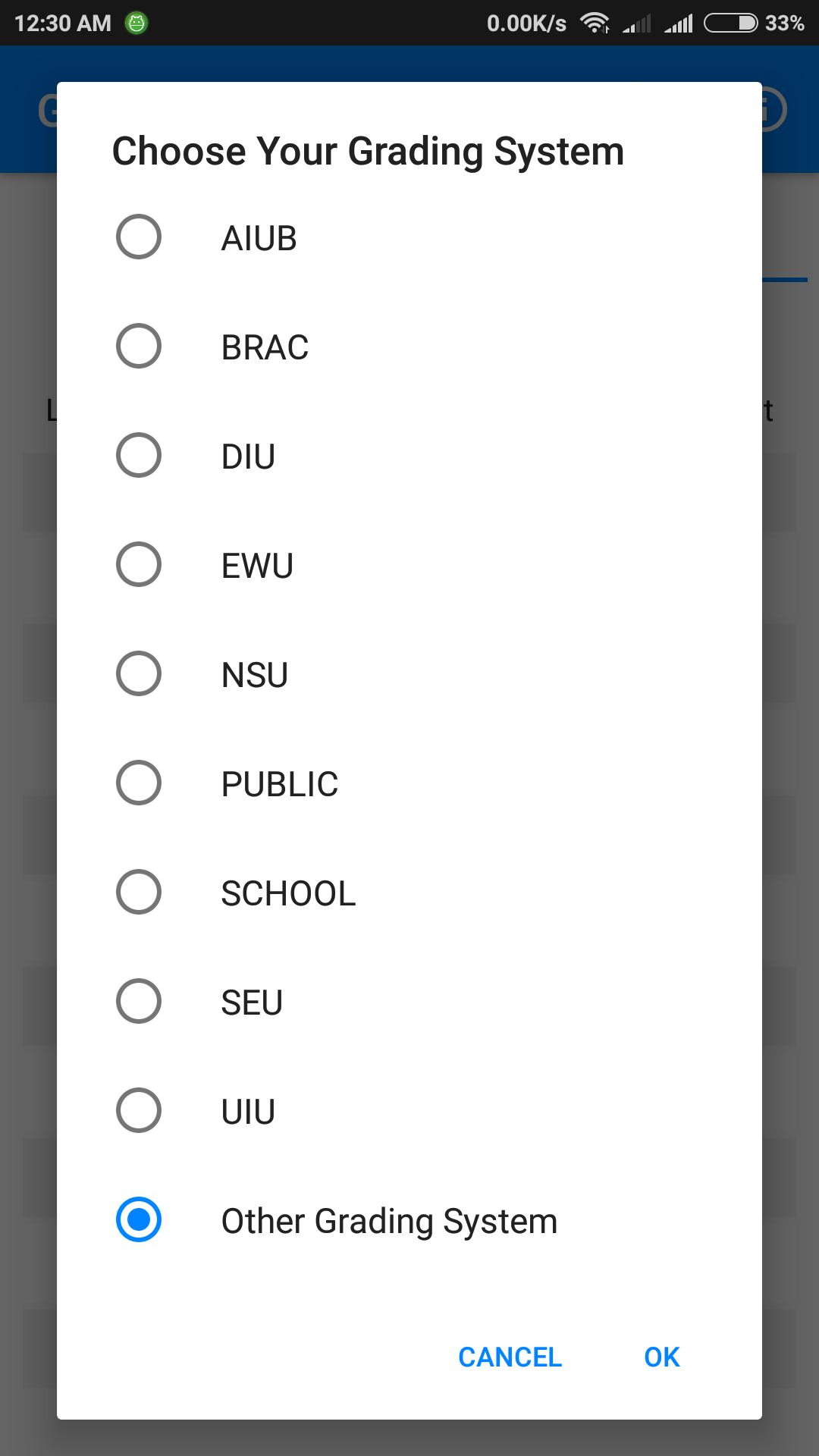
Task: Tap the second SIM signal bars icon
Action: 679,24
